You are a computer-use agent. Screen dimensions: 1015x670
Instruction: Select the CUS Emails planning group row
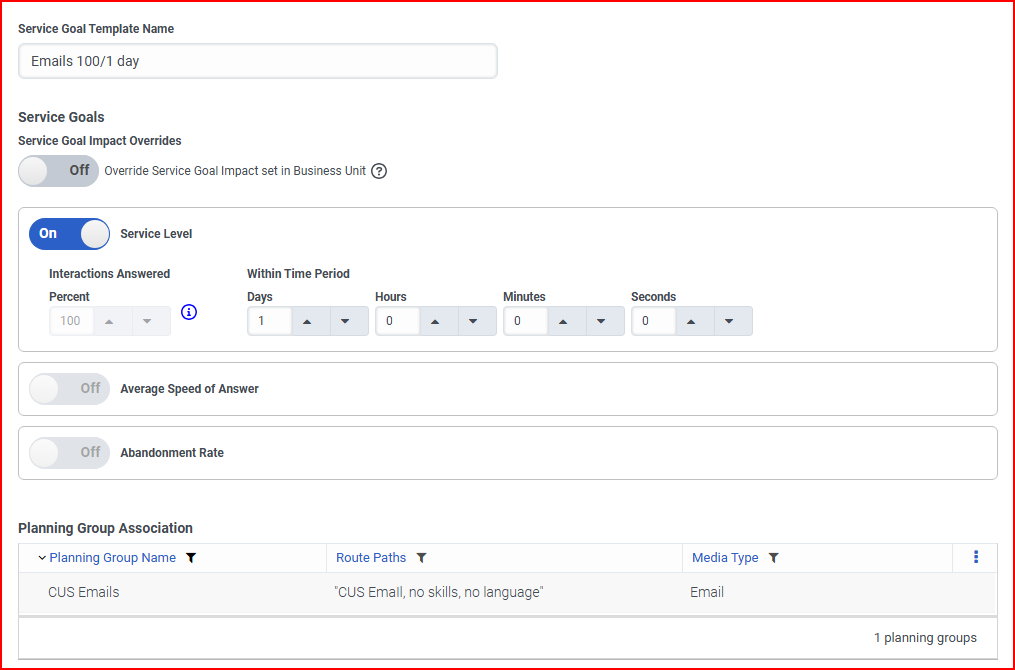[84, 592]
